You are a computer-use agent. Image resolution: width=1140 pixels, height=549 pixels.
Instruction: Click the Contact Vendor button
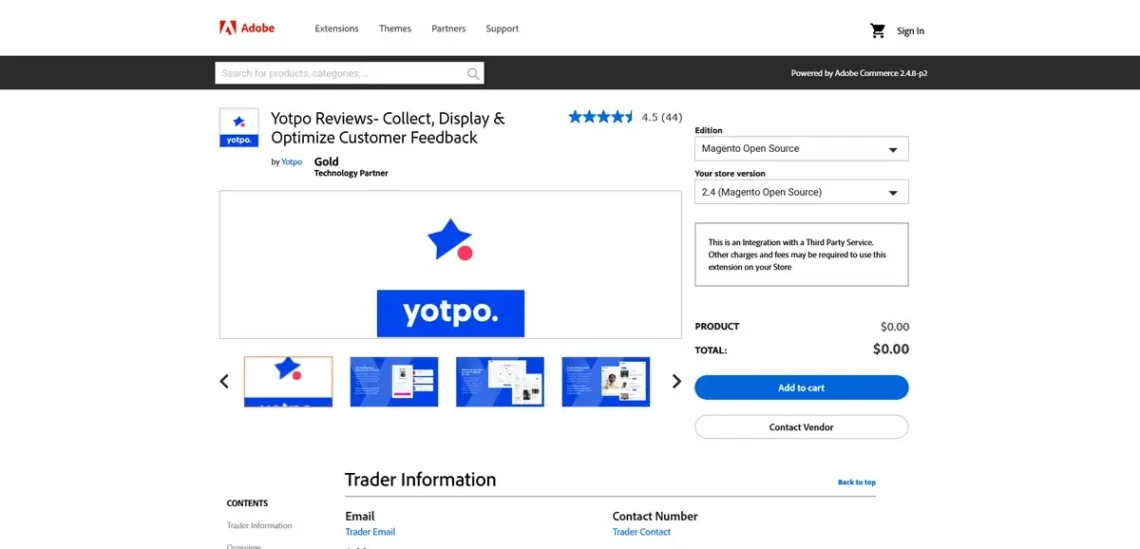(x=801, y=427)
